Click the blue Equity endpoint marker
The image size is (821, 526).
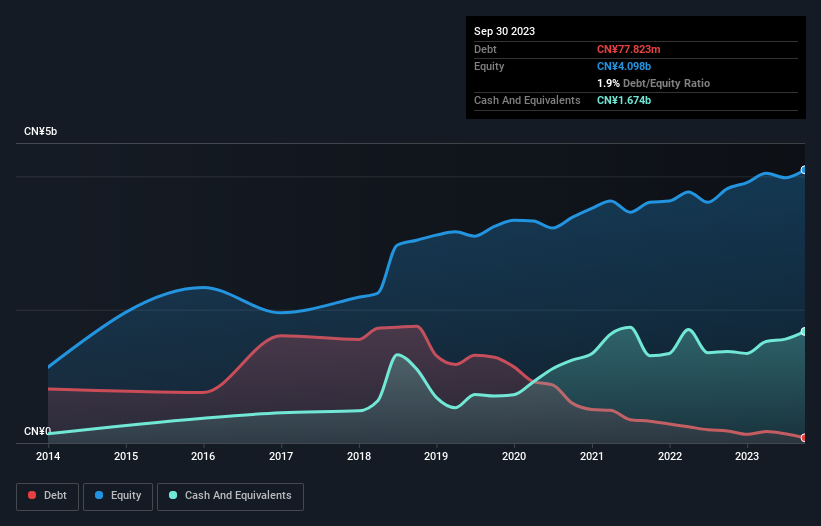pyautogui.click(x=804, y=170)
